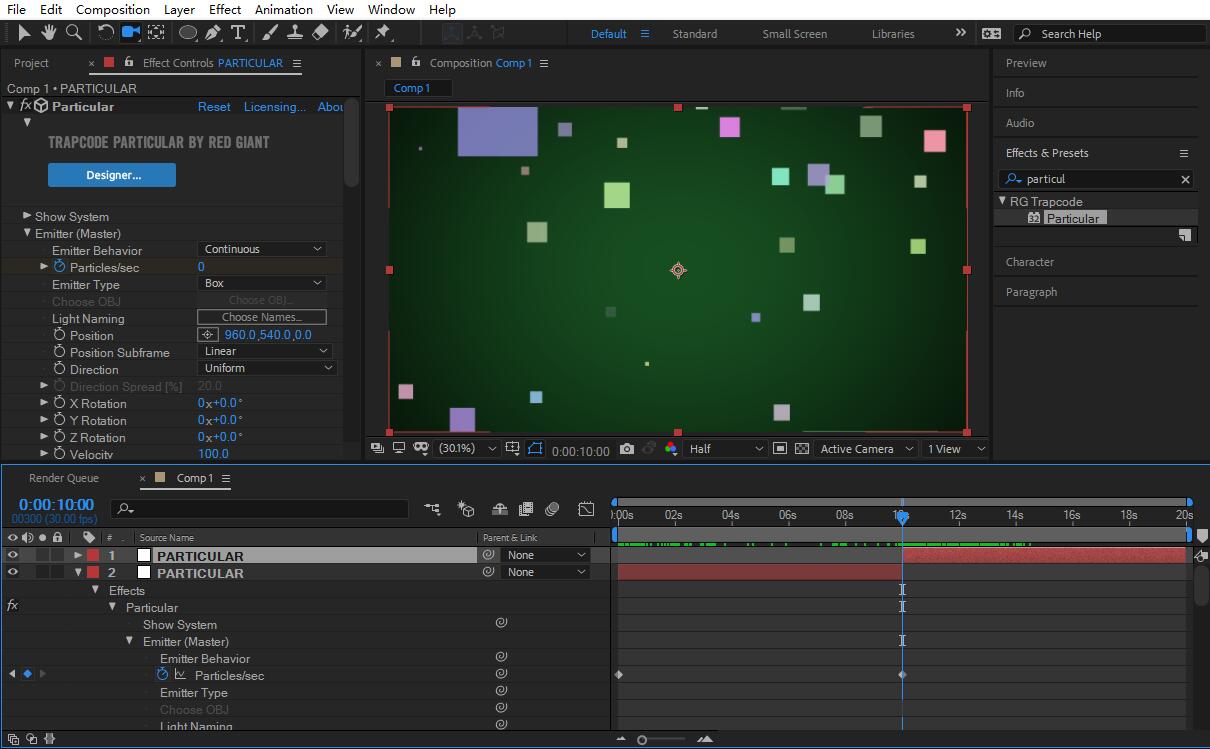
Task: Select the Hand tool
Action: tap(49, 33)
